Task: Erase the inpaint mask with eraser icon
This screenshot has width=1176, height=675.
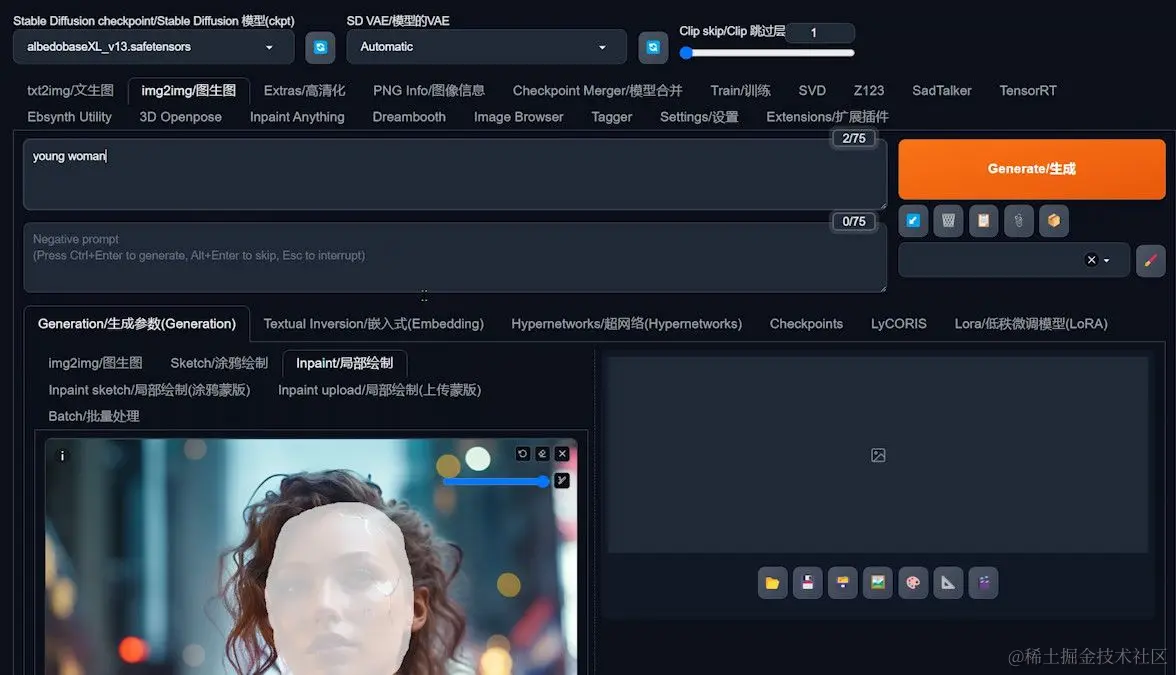Action: click(542, 454)
